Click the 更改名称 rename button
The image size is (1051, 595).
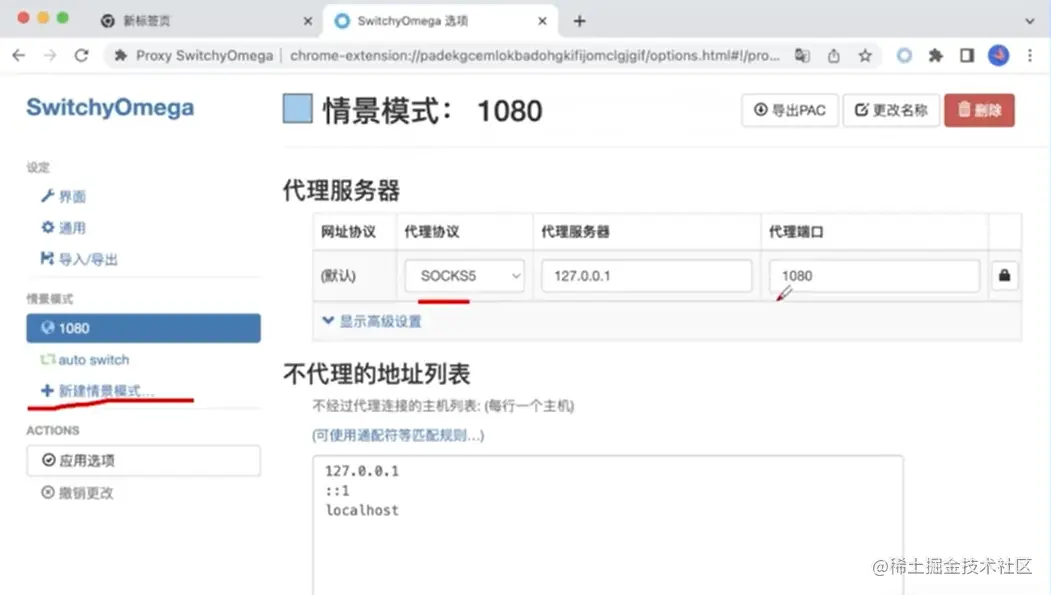[x=891, y=110]
